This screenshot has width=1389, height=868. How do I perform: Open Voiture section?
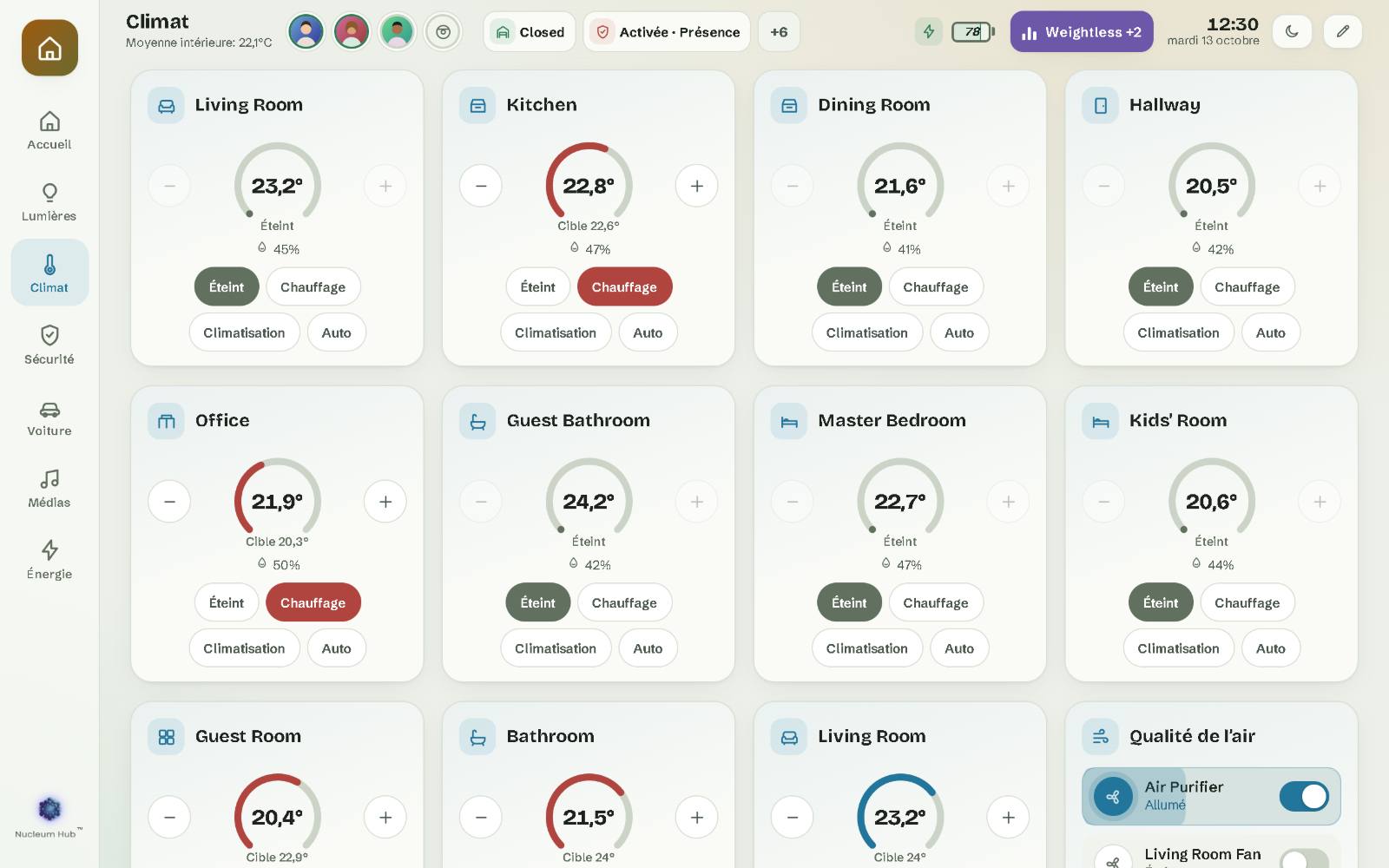pyautogui.click(x=49, y=417)
